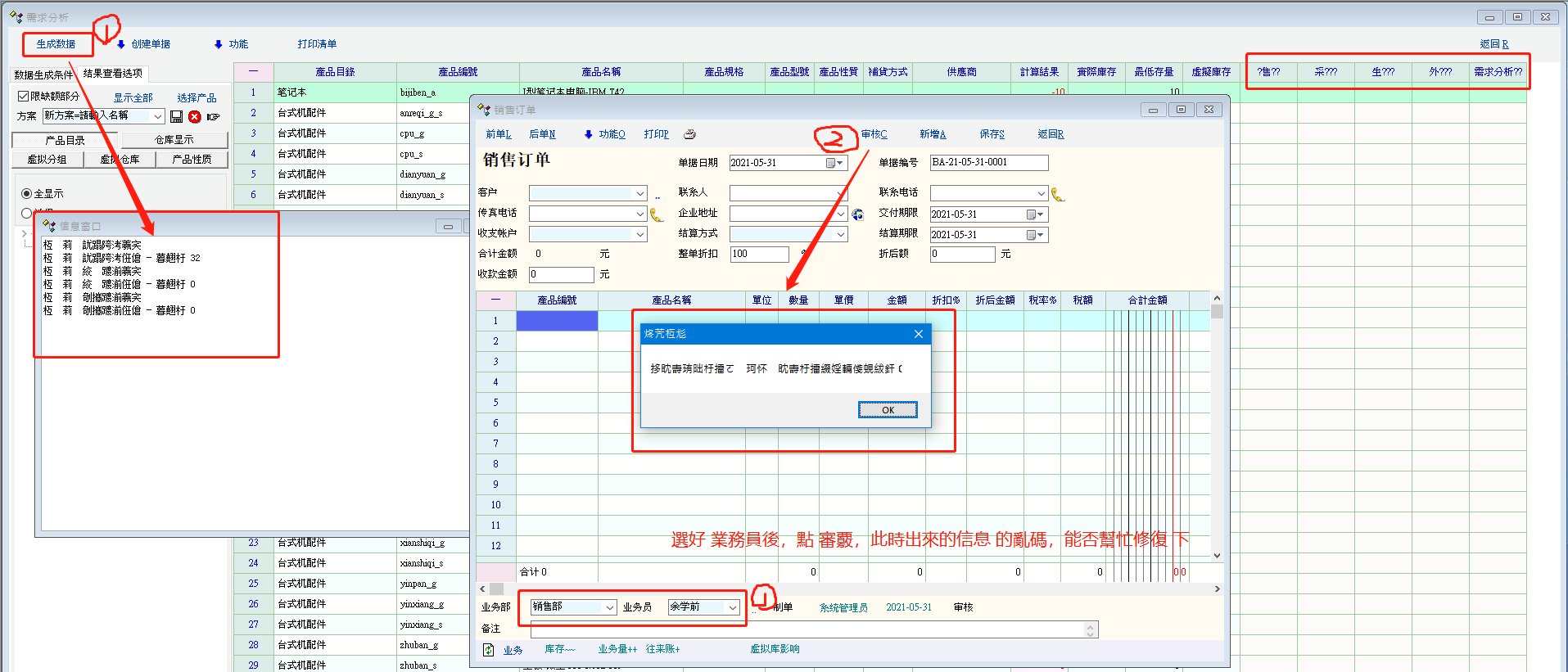Click the 备注 remarks input field
This screenshot has width=1568, height=672.
coord(807,629)
